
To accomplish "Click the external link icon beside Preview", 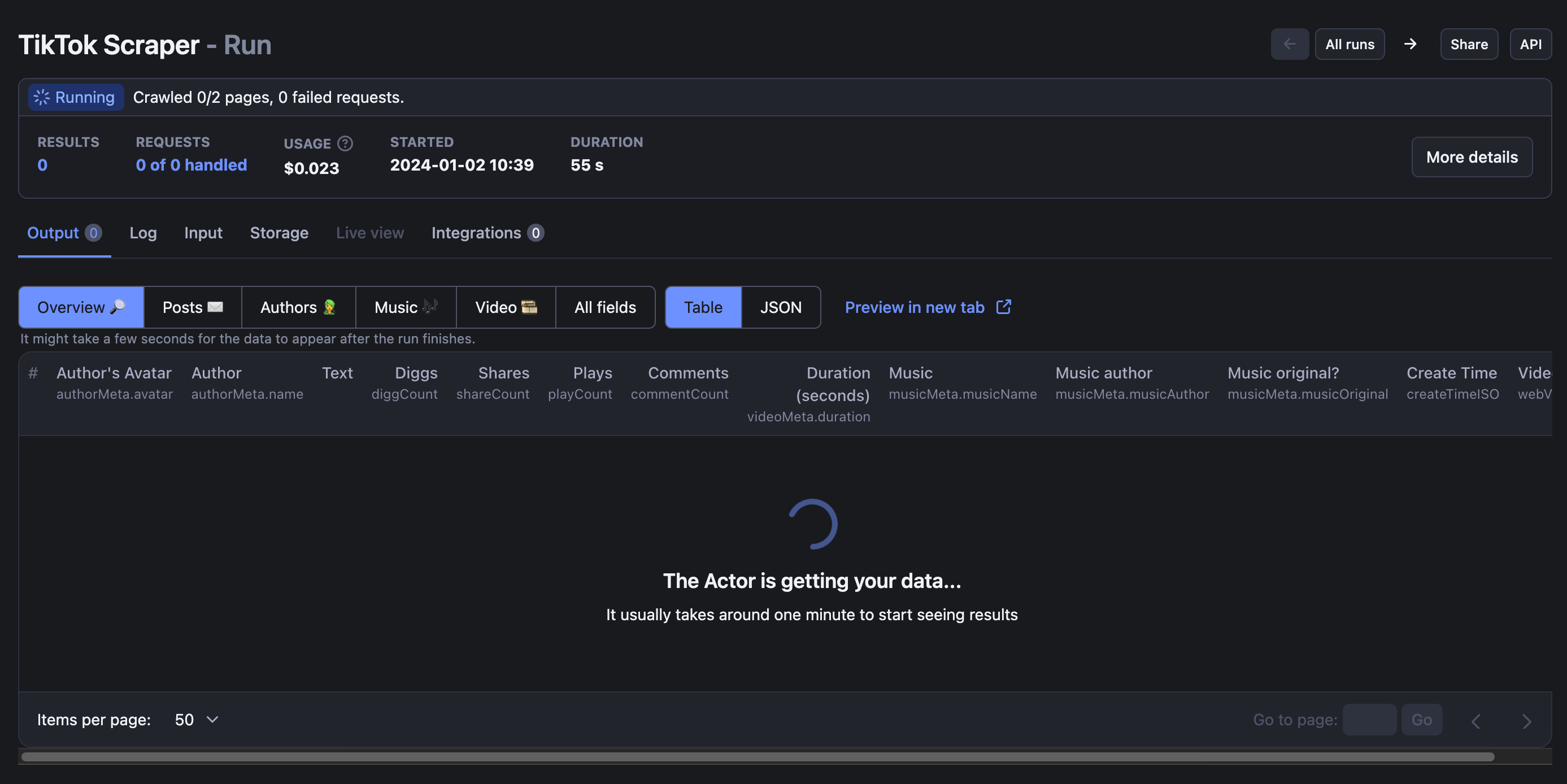I will 1003,307.
